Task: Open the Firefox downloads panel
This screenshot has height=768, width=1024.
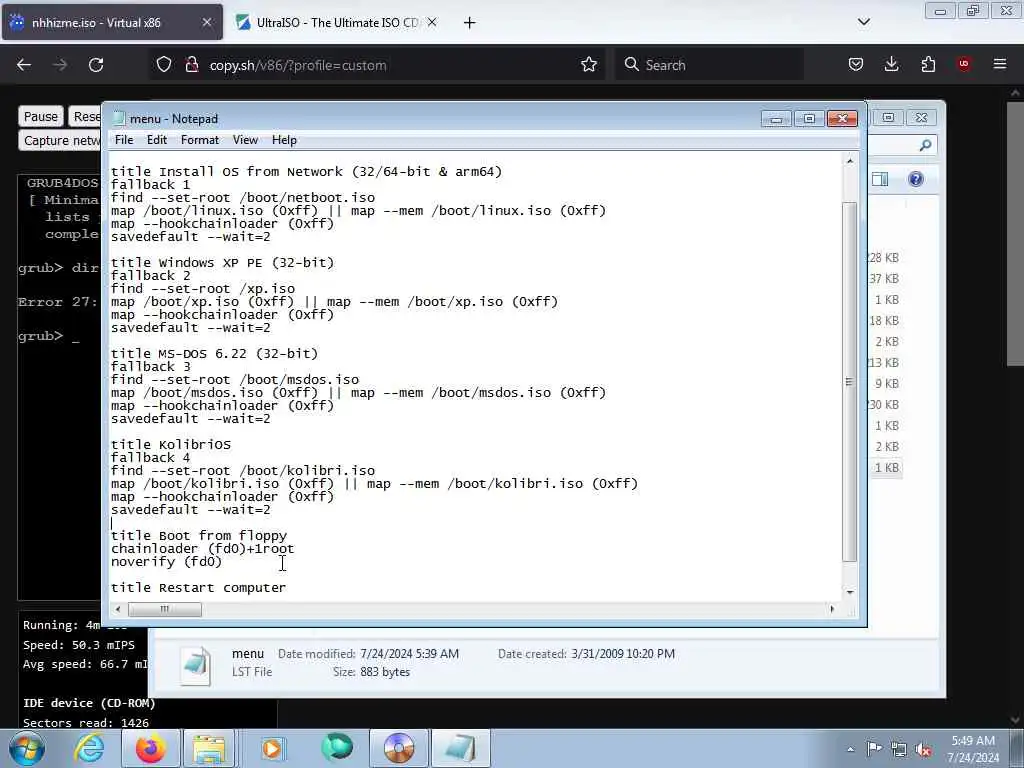Action: point(891,64)
